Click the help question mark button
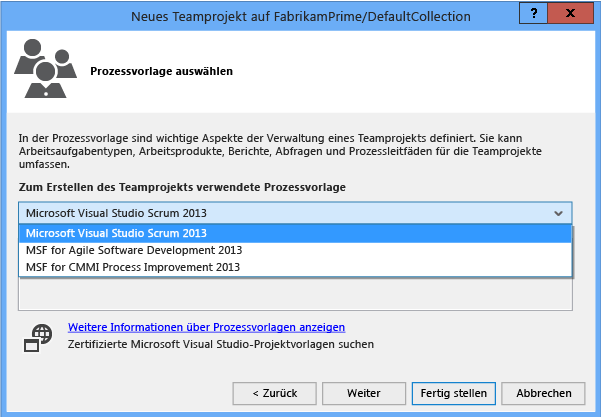 [x=534, y=13]
